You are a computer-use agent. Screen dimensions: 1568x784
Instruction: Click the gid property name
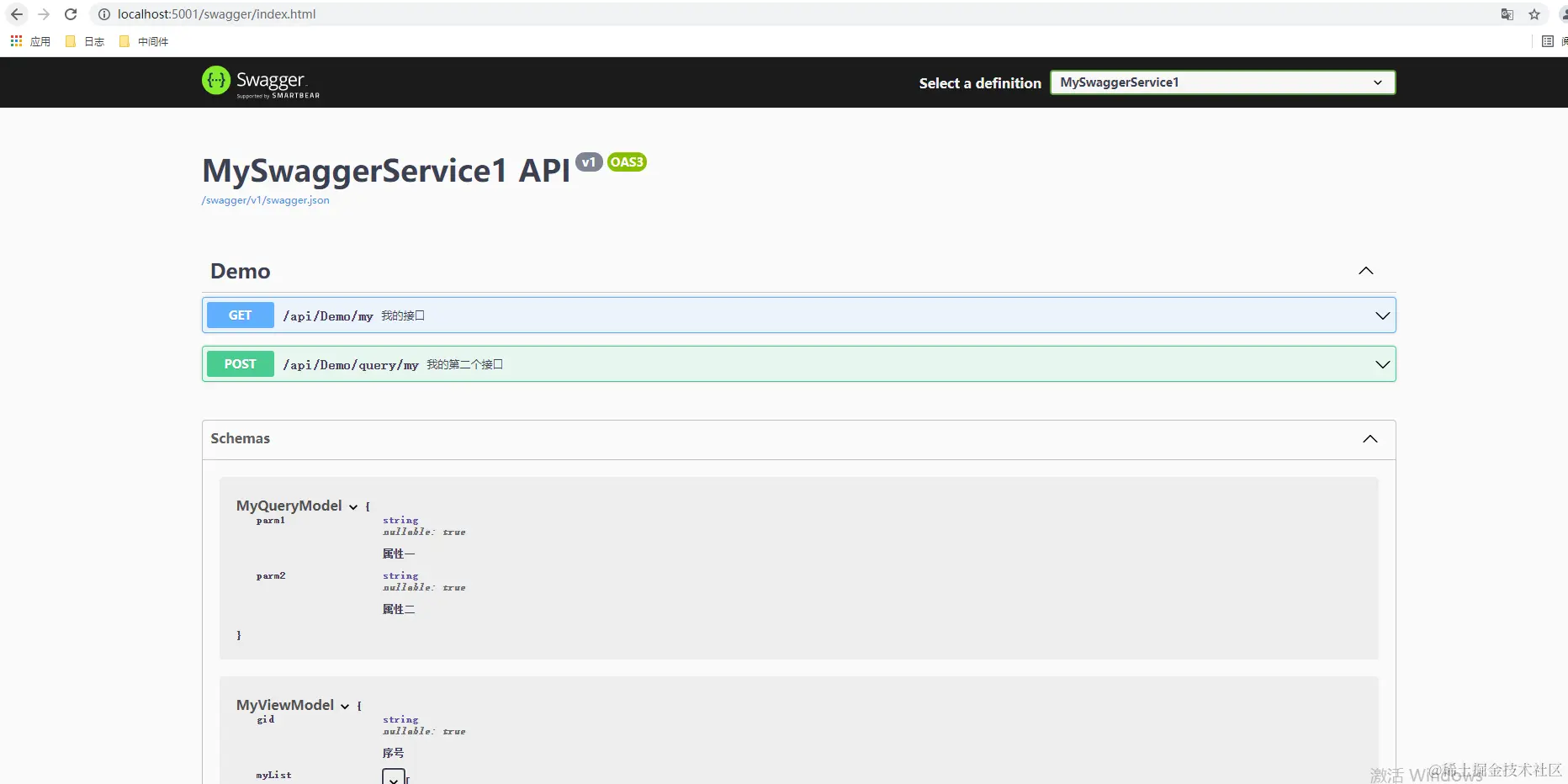(x=266, y=720)
